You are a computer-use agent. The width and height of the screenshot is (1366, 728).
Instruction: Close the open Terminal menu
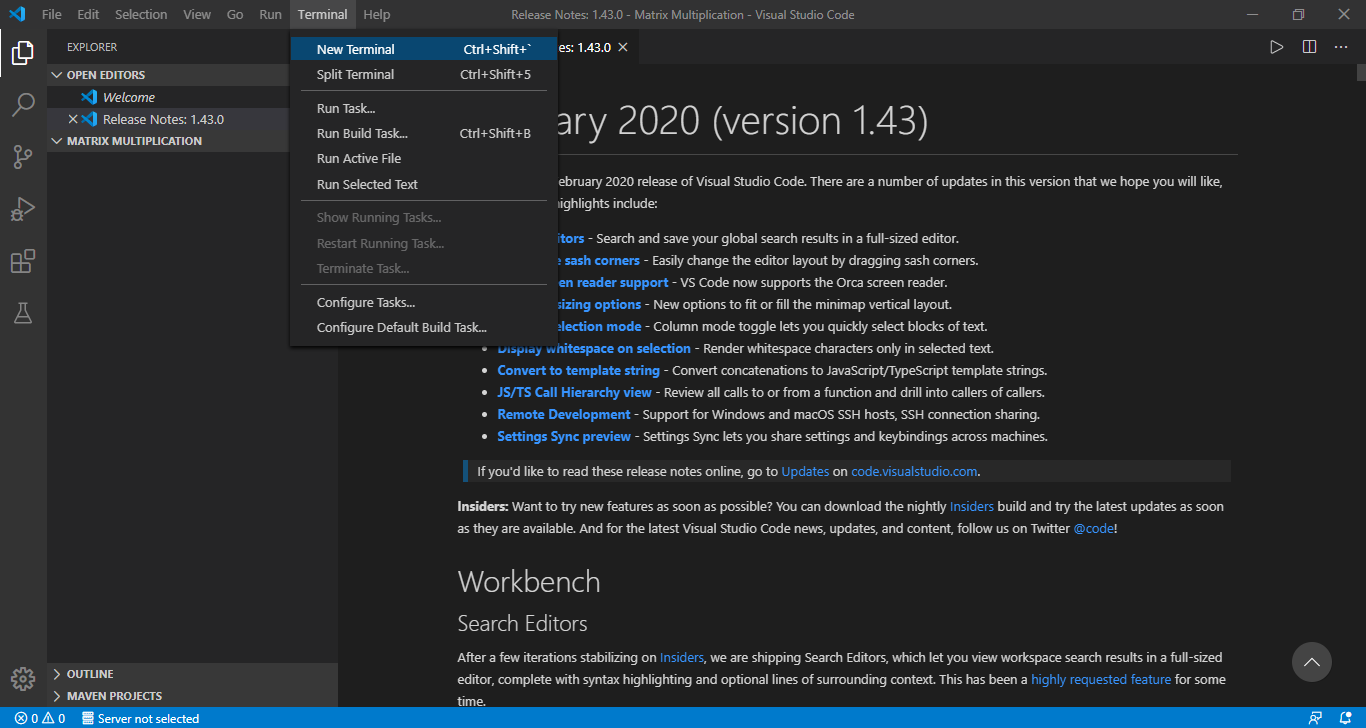pos(323,14)
